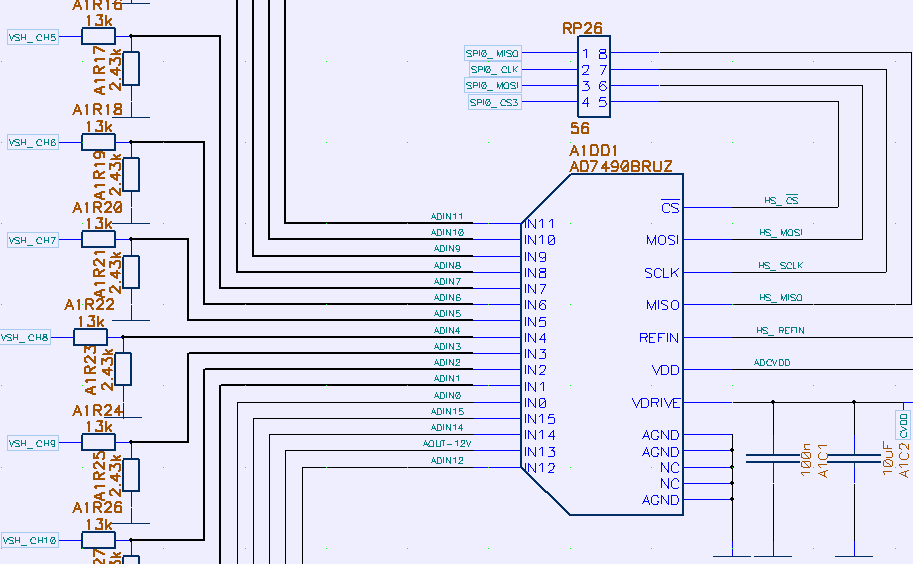The image size is (913, 564).
Task: Click the AOUT-12V net label
Action: pos(446,443)
